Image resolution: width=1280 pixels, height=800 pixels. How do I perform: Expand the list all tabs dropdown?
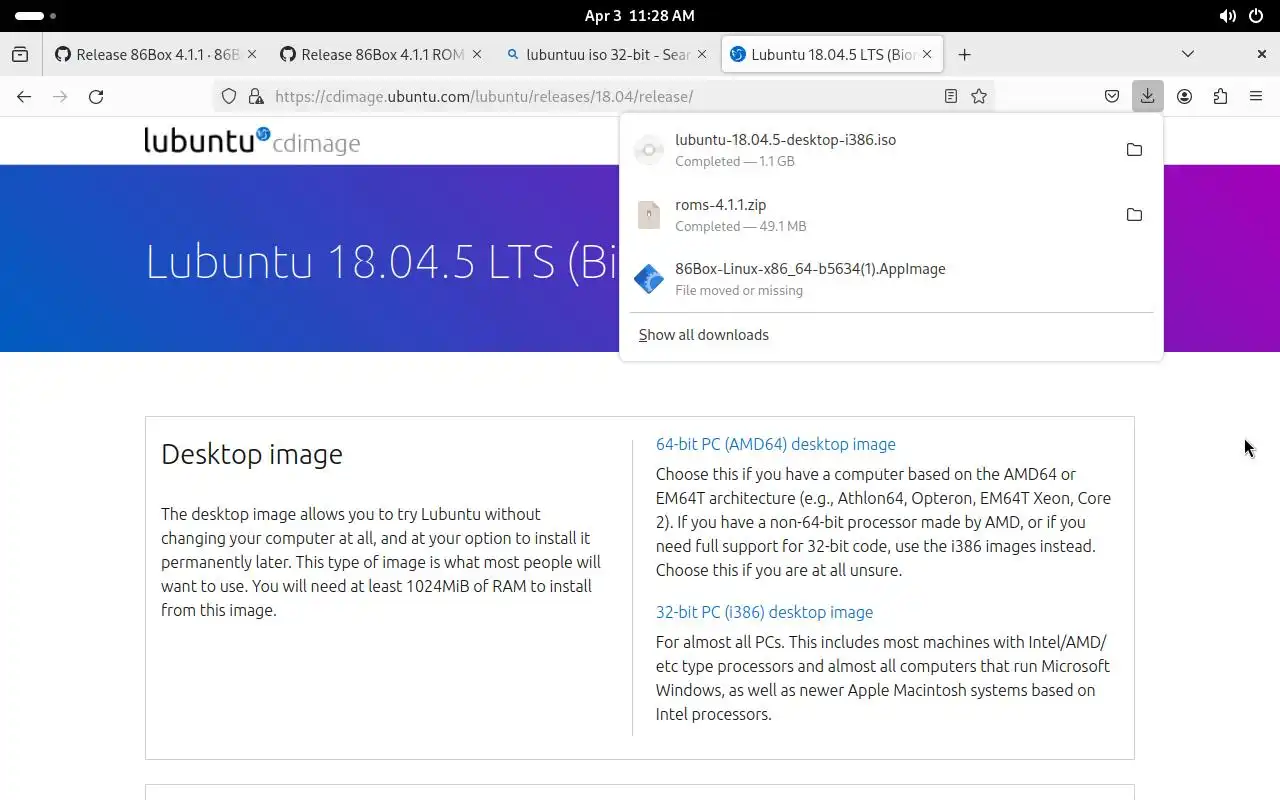1188,54
